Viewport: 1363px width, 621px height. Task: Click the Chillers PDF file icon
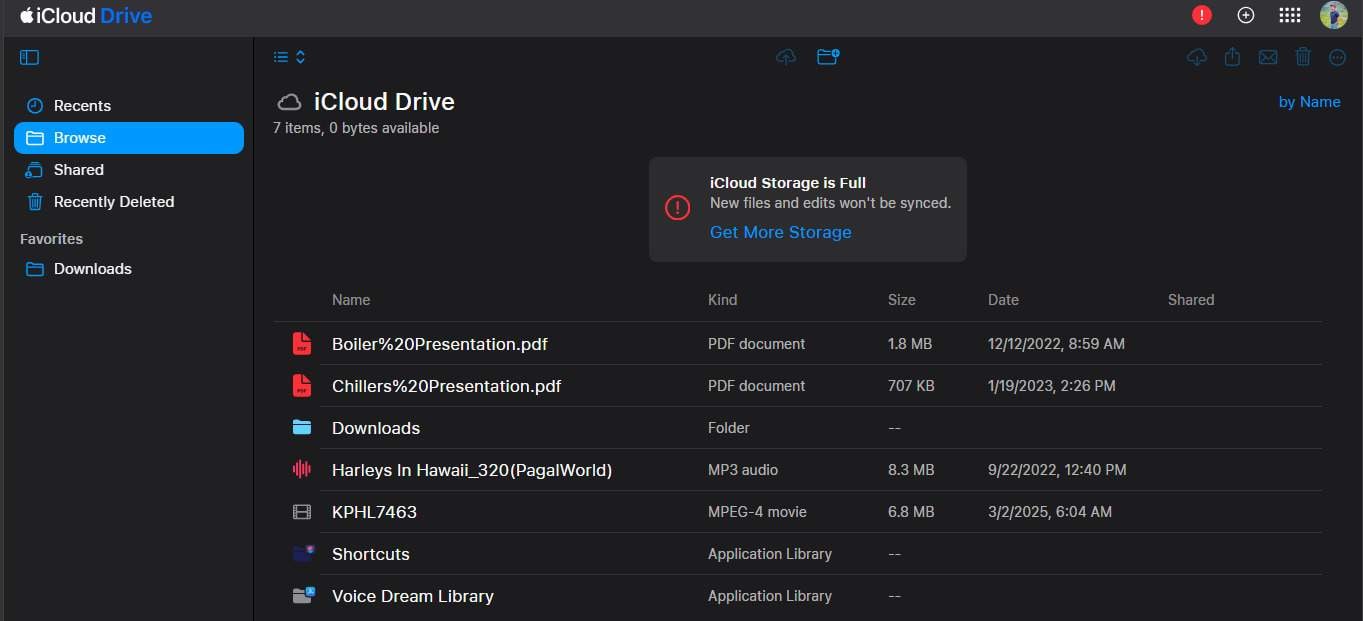(301, 386)
